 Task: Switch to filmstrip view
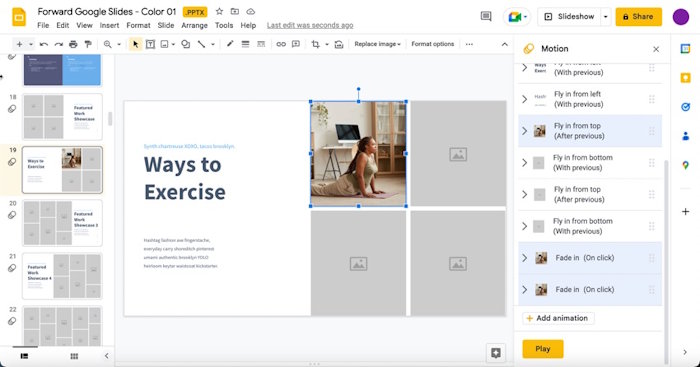[25, 356]
